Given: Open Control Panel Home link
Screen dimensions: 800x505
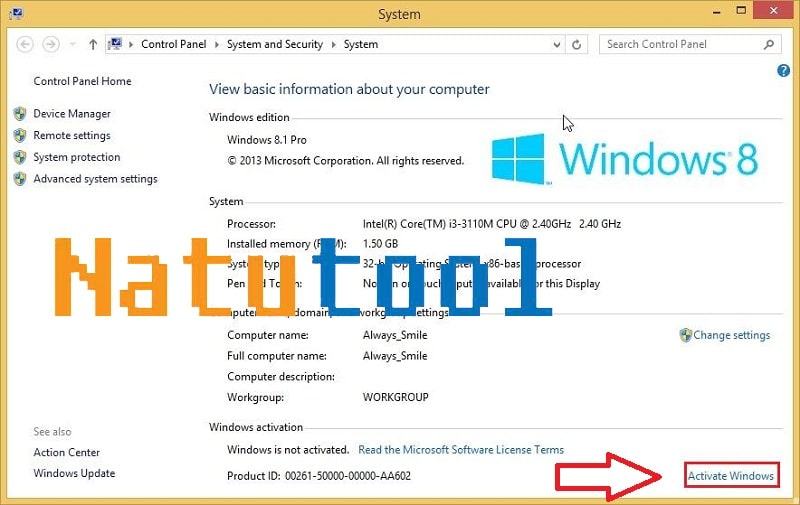Looking at the screenshot, I should click(82, 81).
